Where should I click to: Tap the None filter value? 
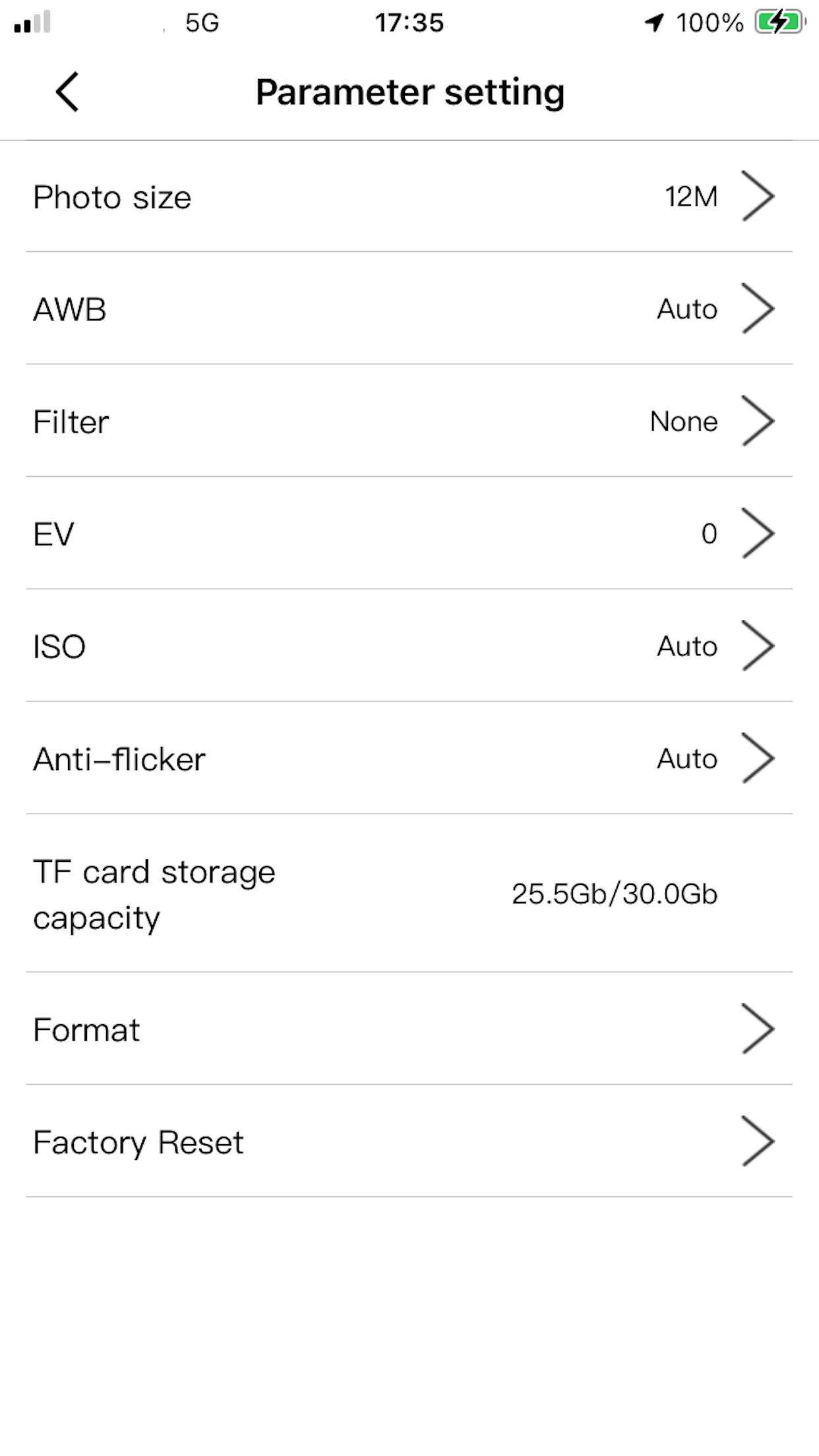pos(683,421)
